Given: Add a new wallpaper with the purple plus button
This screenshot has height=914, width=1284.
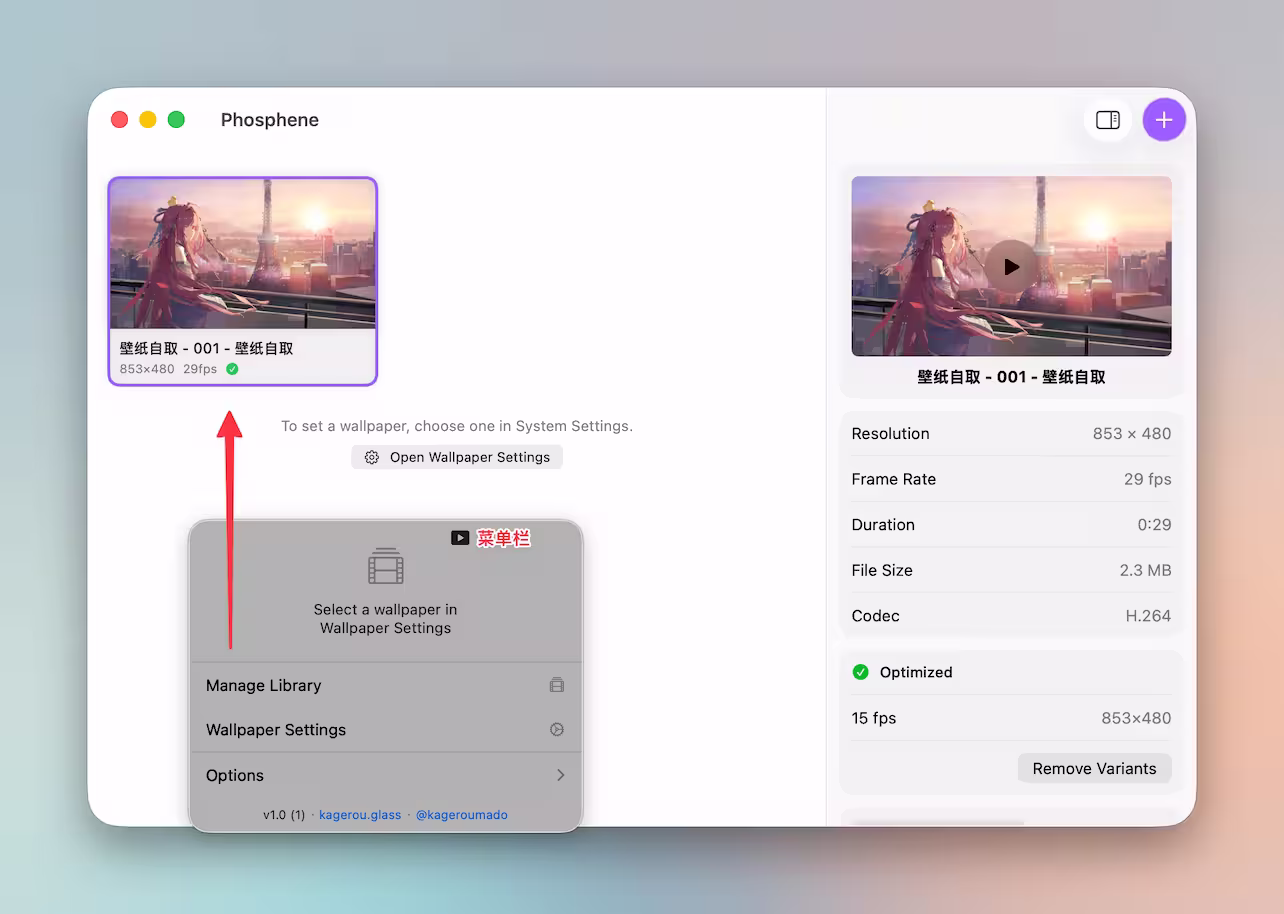Looking at the screenshot, I should click(x=1164, y=120).
